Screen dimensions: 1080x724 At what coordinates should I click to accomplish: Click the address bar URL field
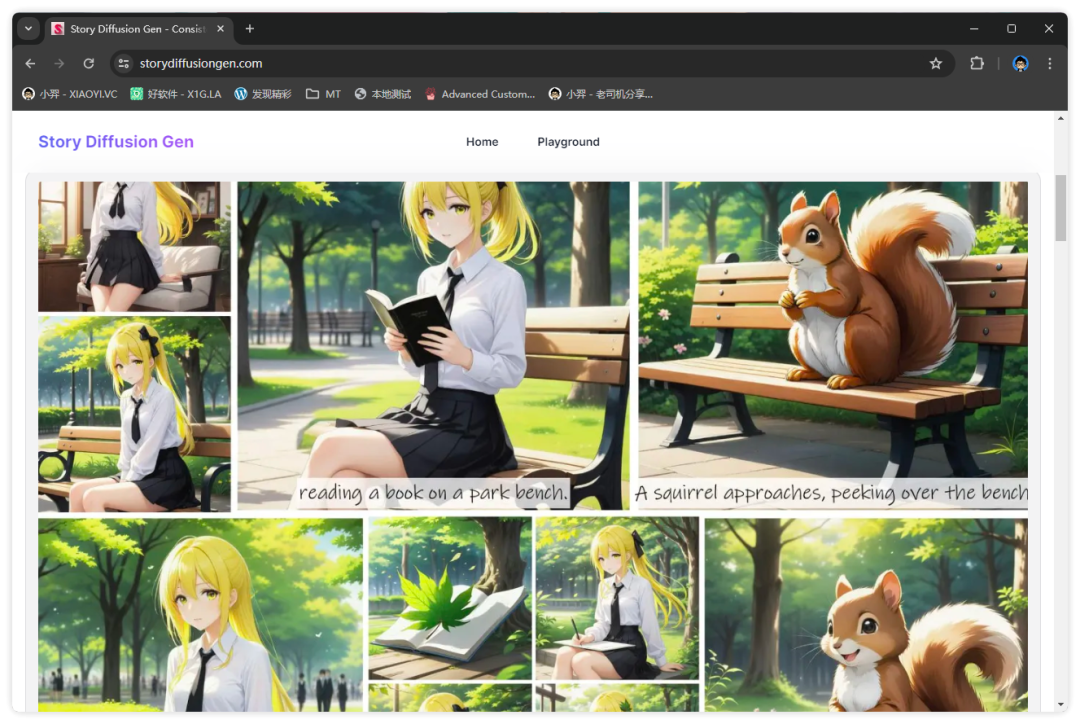coord(500,63)
